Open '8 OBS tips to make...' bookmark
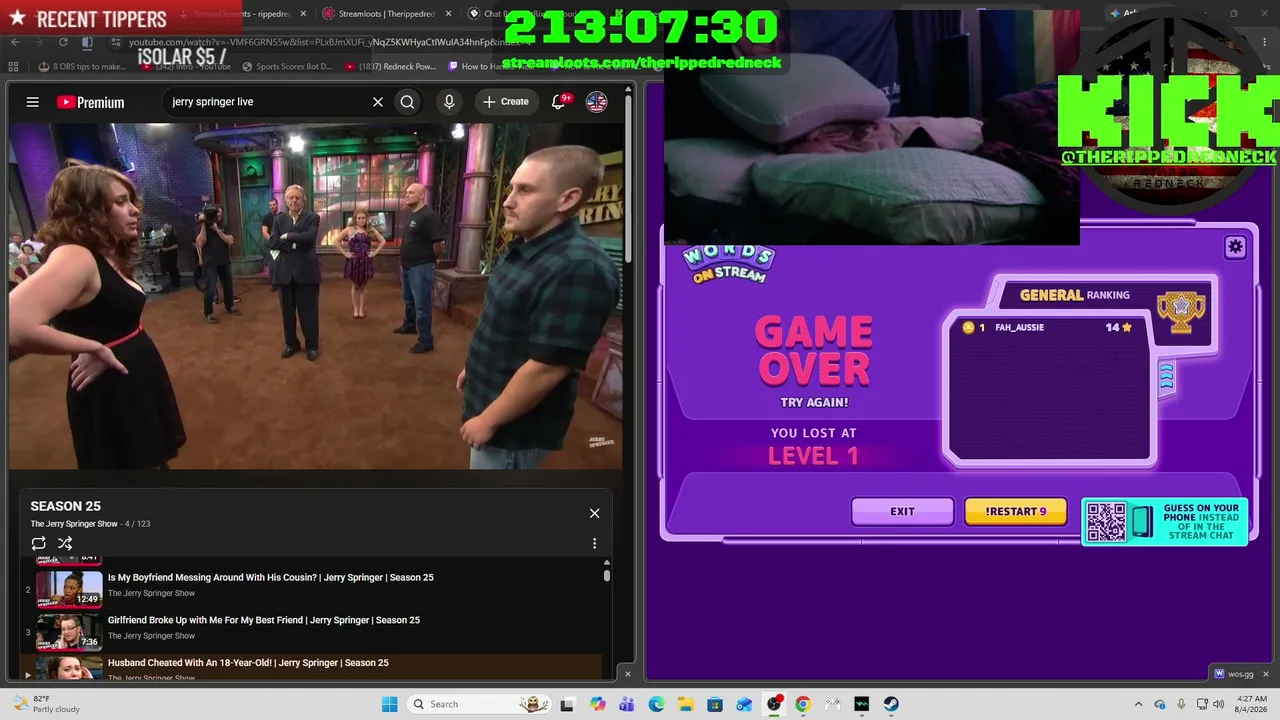Screen dimensions: 1280x720 (83, 67)
